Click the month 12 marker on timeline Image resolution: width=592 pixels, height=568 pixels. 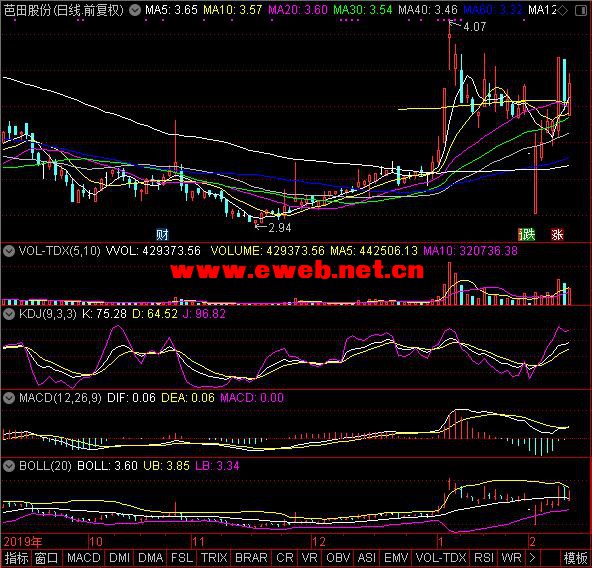pyautogui.click(x=319, y=542)
